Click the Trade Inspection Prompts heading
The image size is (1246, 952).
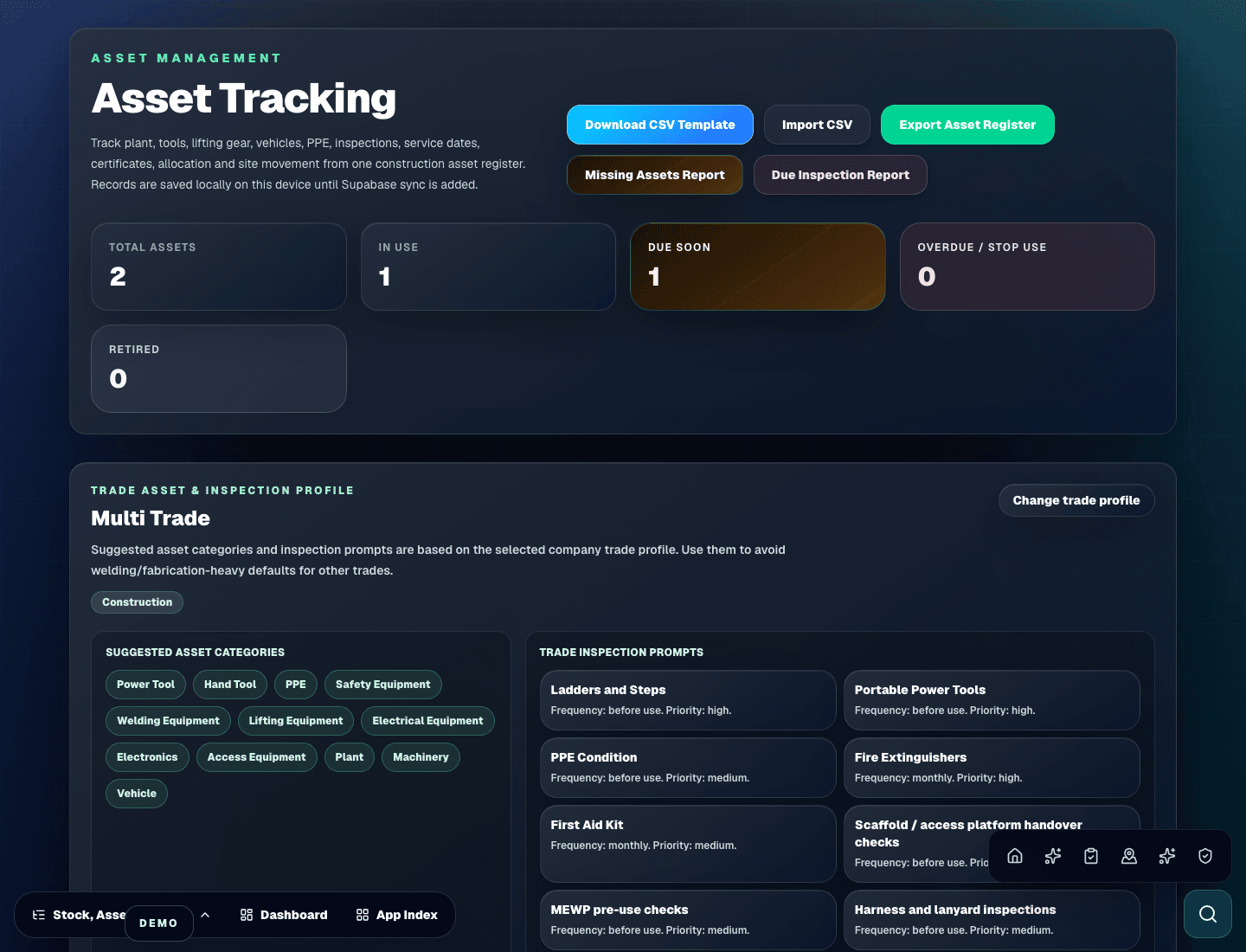coord(621,653)
